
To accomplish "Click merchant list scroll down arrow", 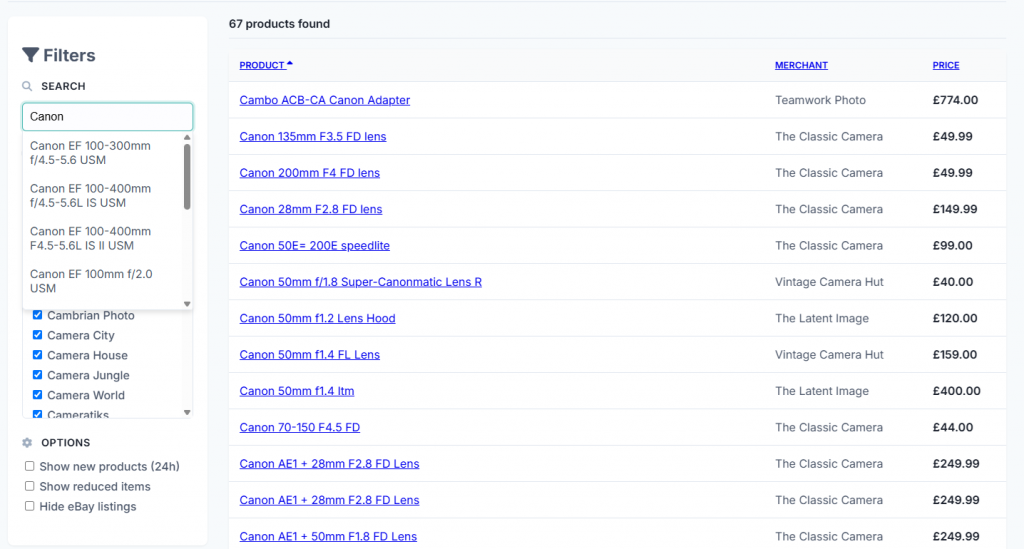I will pos(187,413).
